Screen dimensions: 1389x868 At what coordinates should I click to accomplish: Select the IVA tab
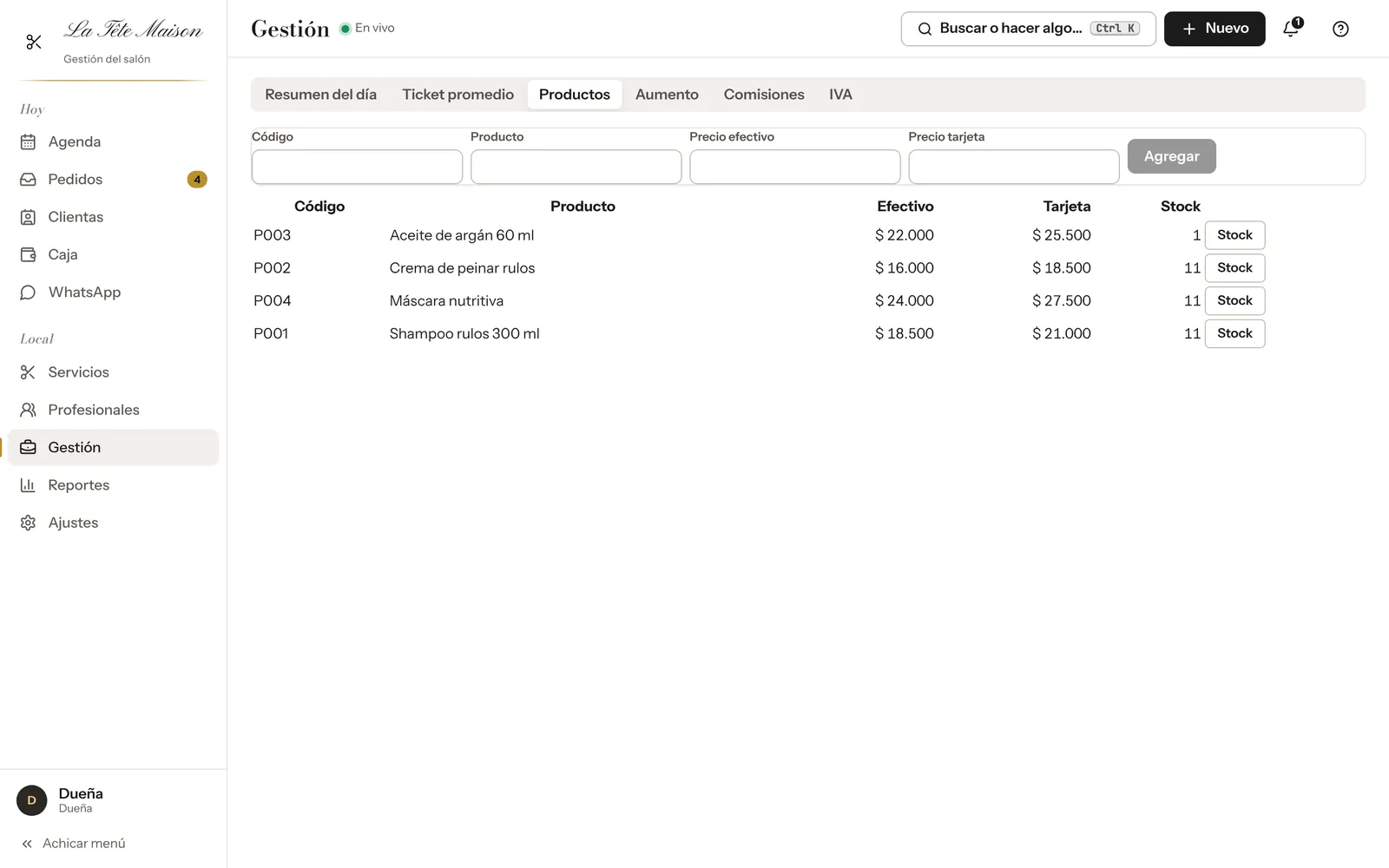840,95
